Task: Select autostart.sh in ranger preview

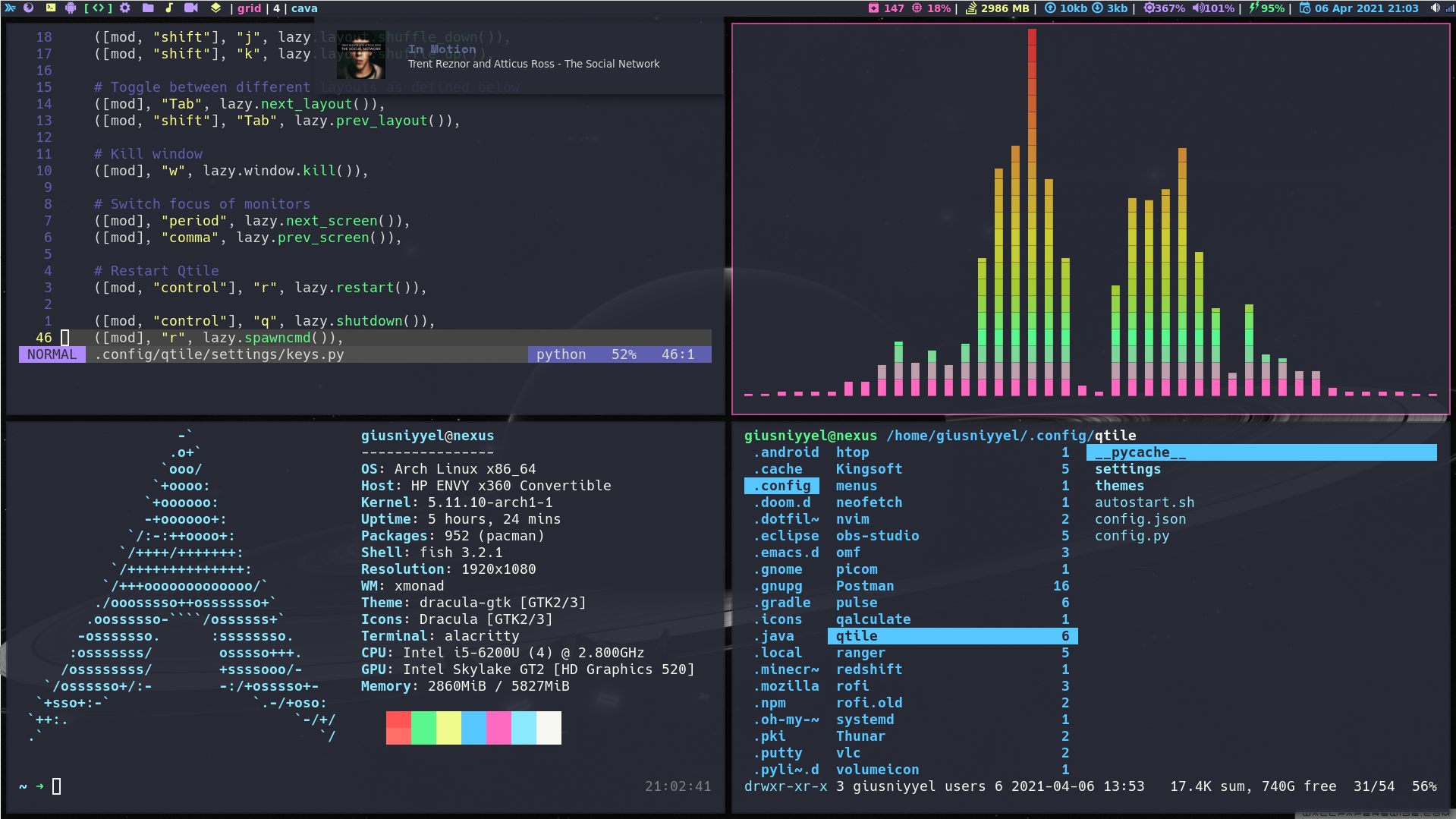Action: (x=1144, y=502)
